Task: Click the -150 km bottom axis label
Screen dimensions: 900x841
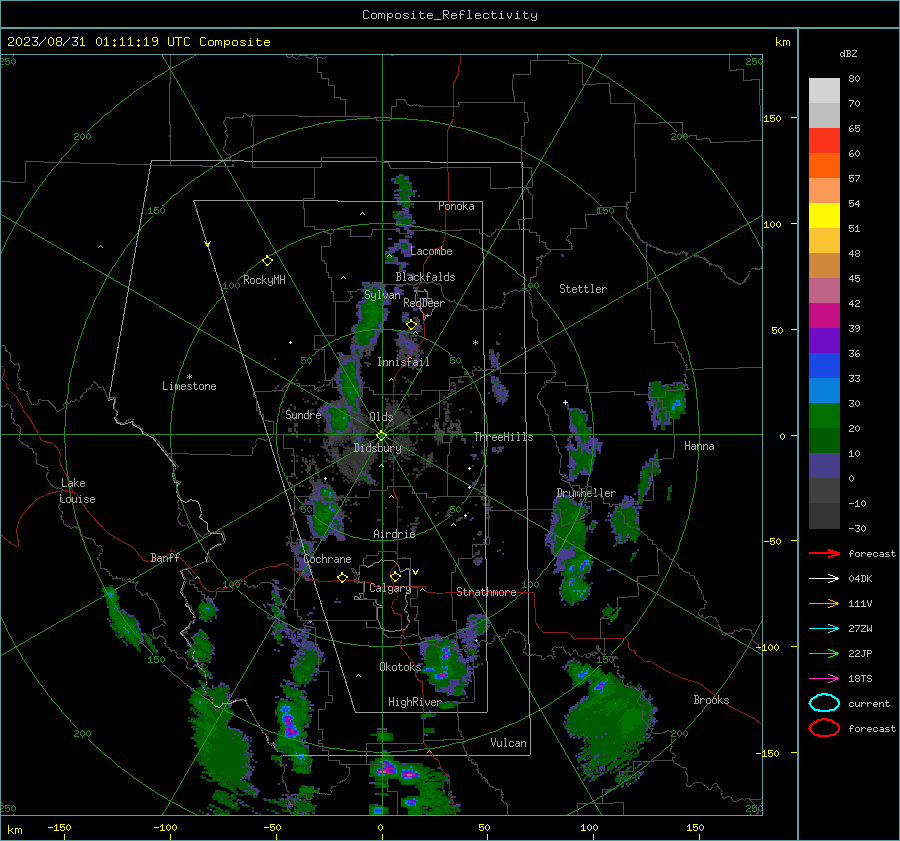Action: [59, 827]
